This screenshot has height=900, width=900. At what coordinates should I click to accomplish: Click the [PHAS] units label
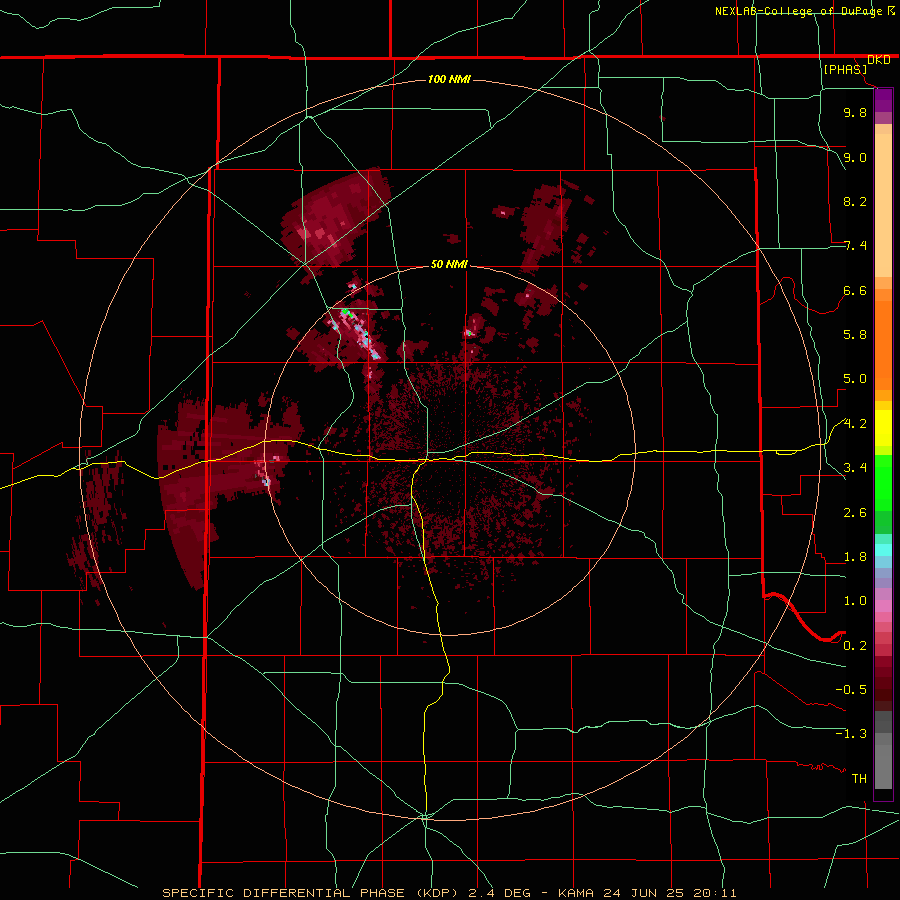click(x=845, y=70)
